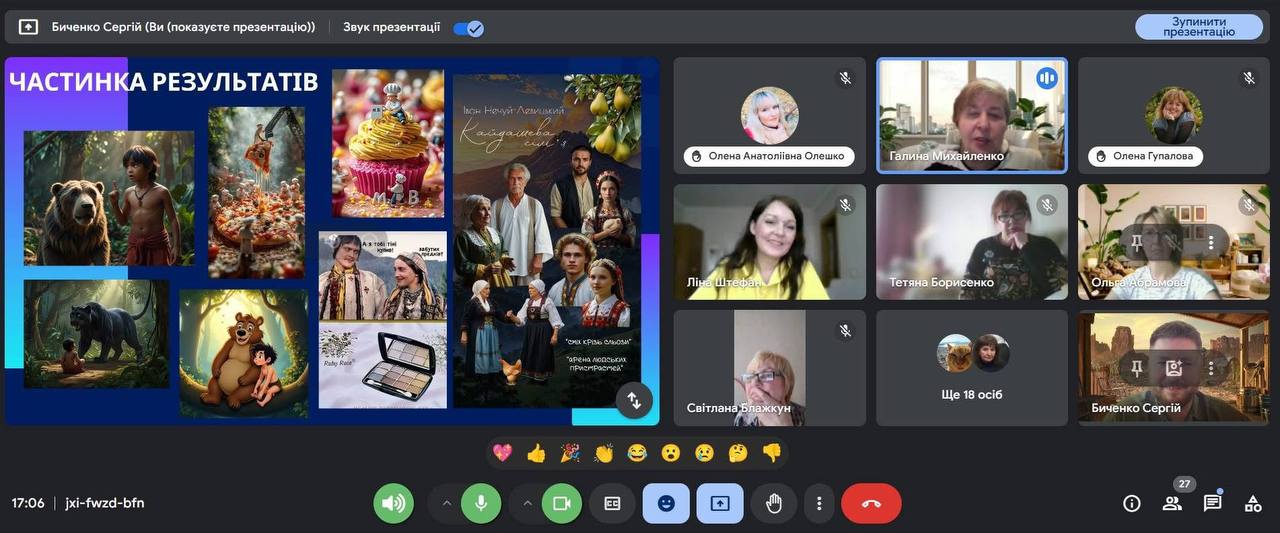Screen dimensions: 1280x533
Task: Expand microphone audio settings arrow
Action: pyautogui.click(x=446, y=503)
